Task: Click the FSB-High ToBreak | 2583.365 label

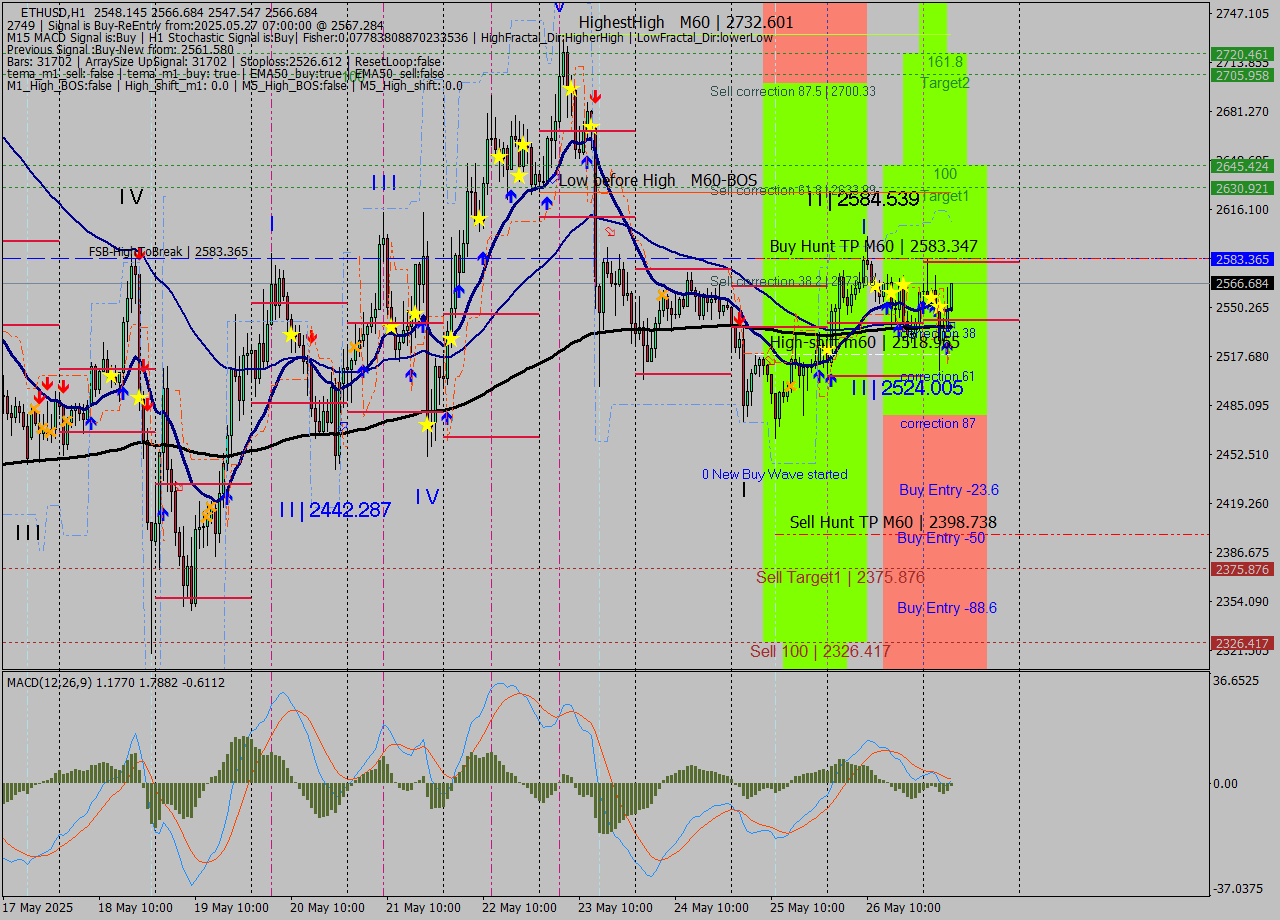Action: tap(170, 251)
